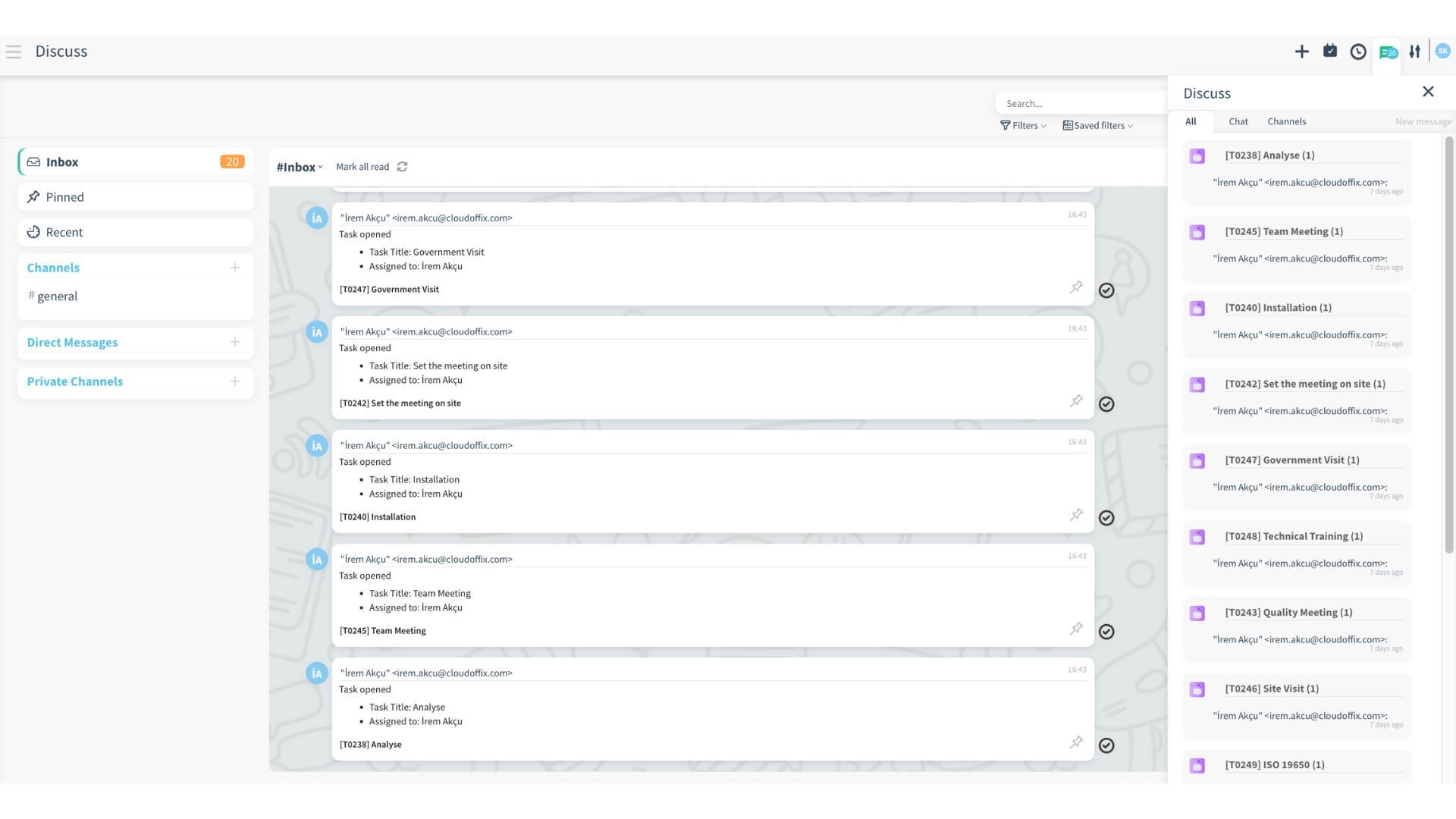Click the calendar/todo icon in top bar
The height and width of the screenshot is (819, 1456).
pyautogui.click(x=1330, y=52)
